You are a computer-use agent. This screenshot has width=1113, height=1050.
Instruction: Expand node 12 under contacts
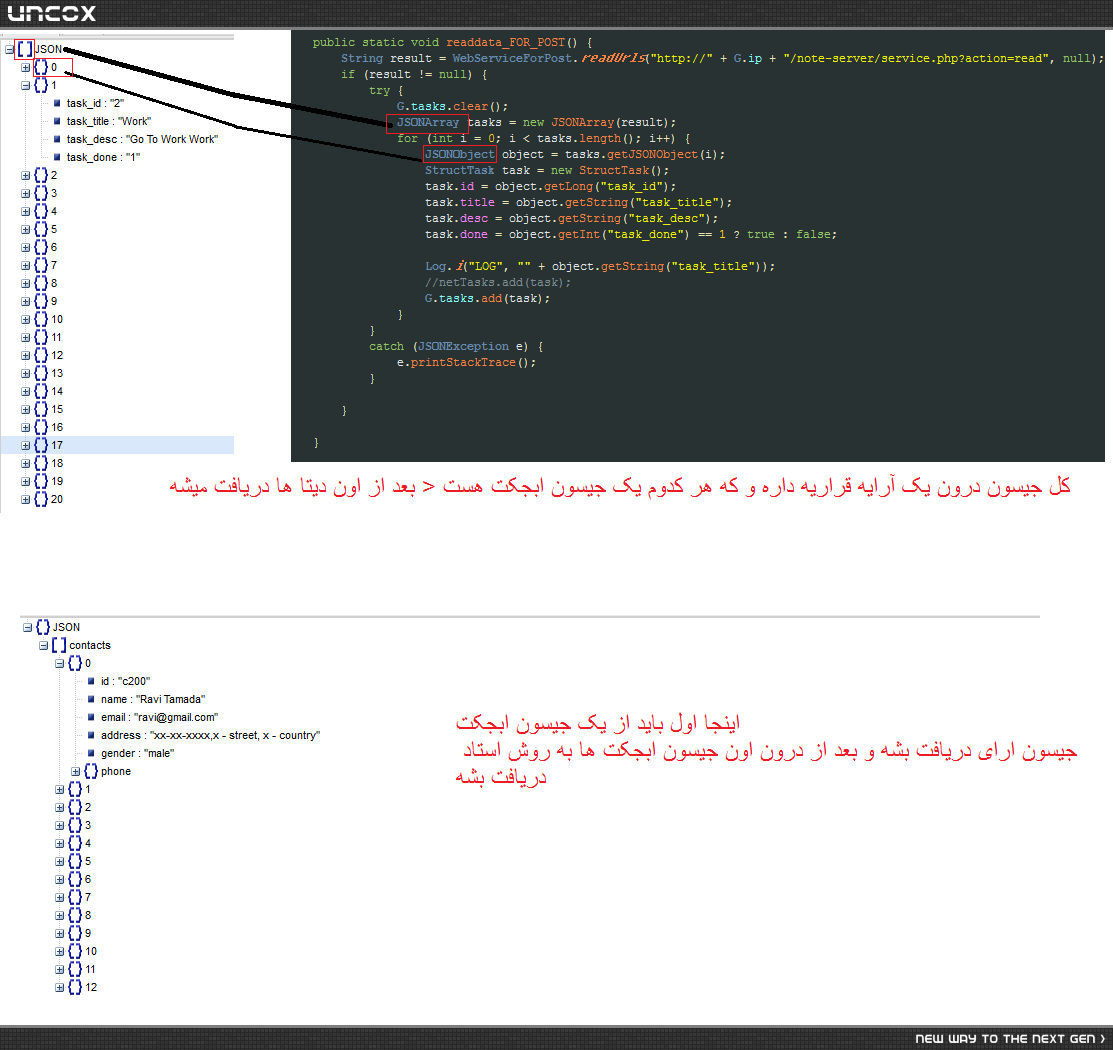click(x=60, y=987)
